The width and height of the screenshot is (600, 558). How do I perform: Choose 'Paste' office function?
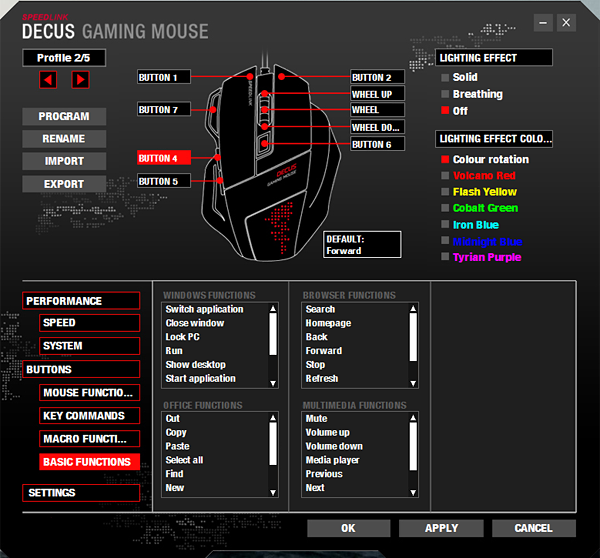(x=178, y=446)
